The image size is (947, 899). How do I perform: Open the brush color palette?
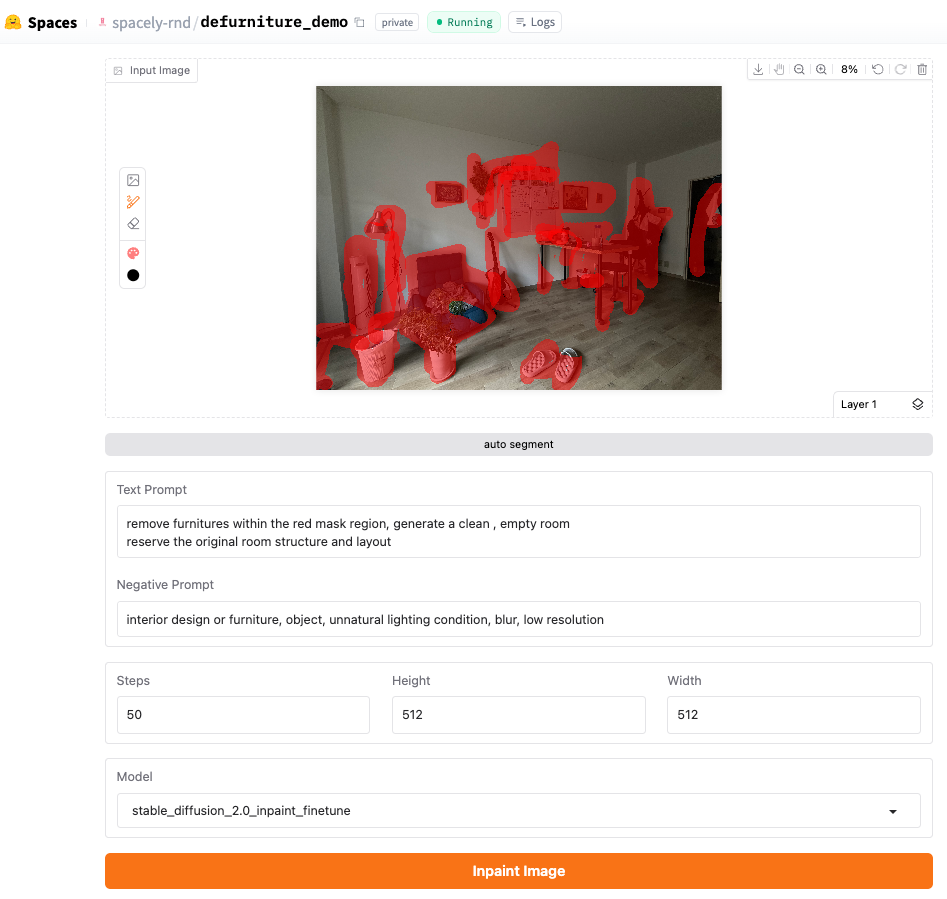[133, 253]
